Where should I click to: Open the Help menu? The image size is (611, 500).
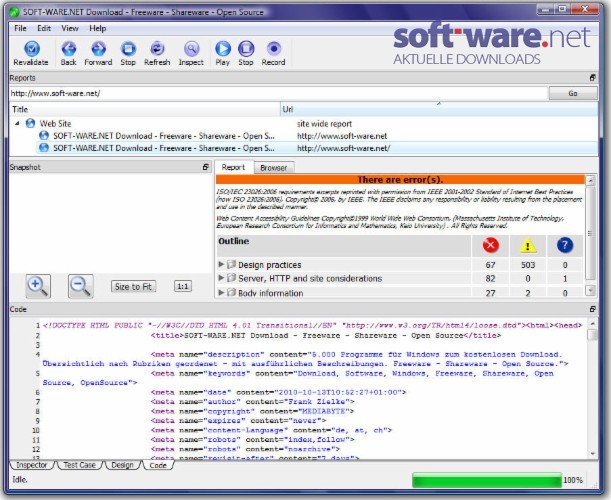click(x=97, y=28)
